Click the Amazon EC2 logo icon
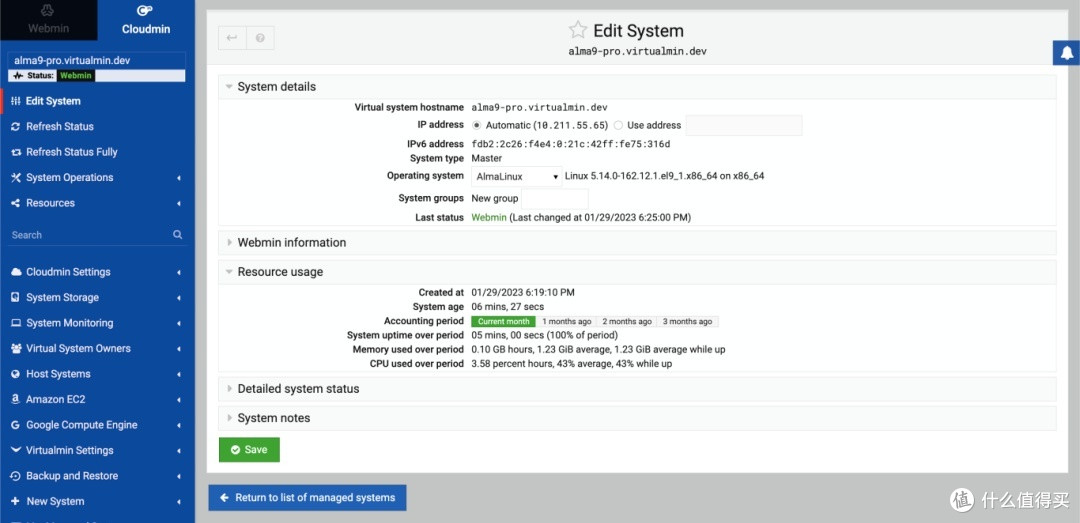The height and width of the screenshot is (523, 1080). click(16, 399)
